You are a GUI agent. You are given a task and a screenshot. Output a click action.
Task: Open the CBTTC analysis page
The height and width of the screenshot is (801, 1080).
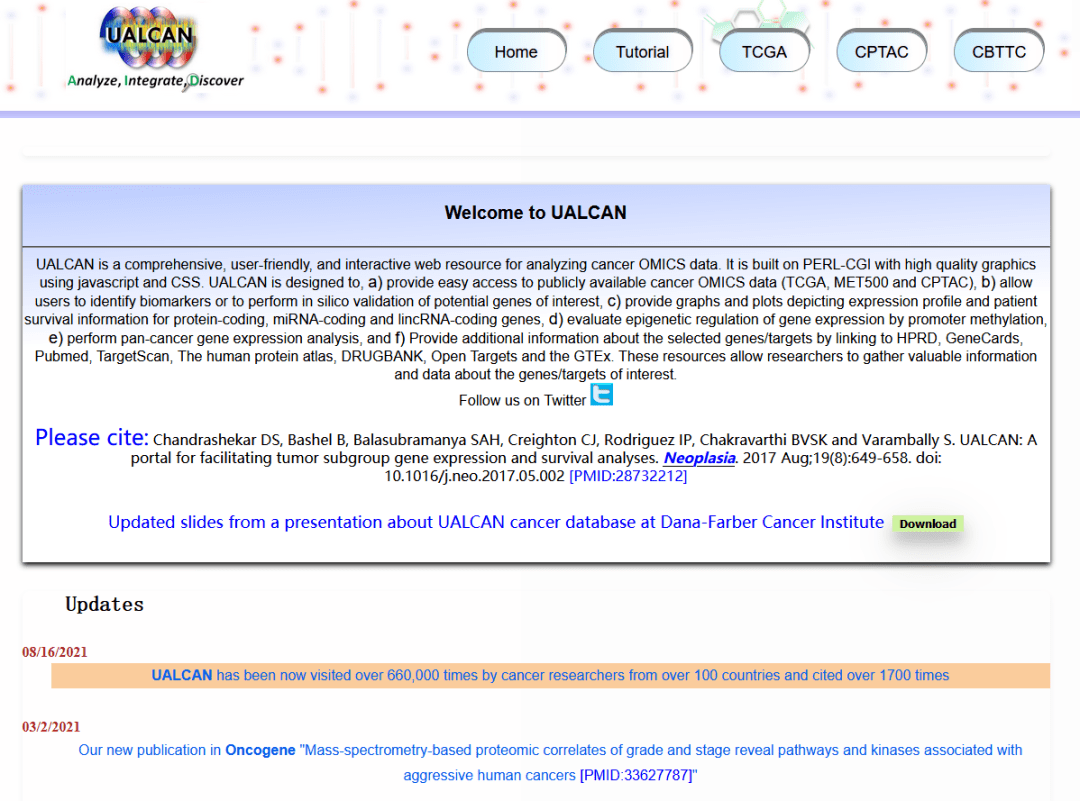(999, 52)
